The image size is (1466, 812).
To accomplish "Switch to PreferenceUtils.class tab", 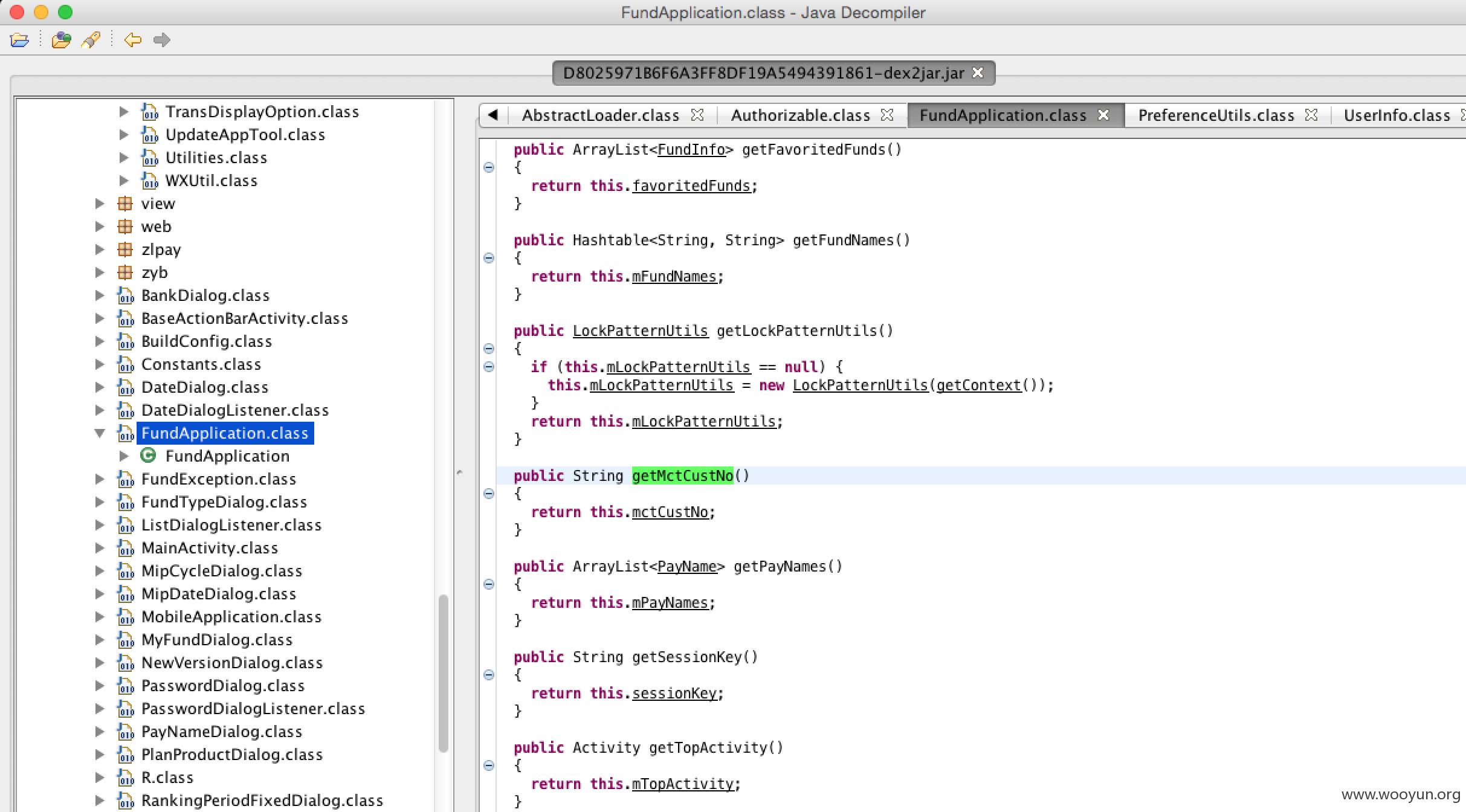I will tap(1216, 115).
